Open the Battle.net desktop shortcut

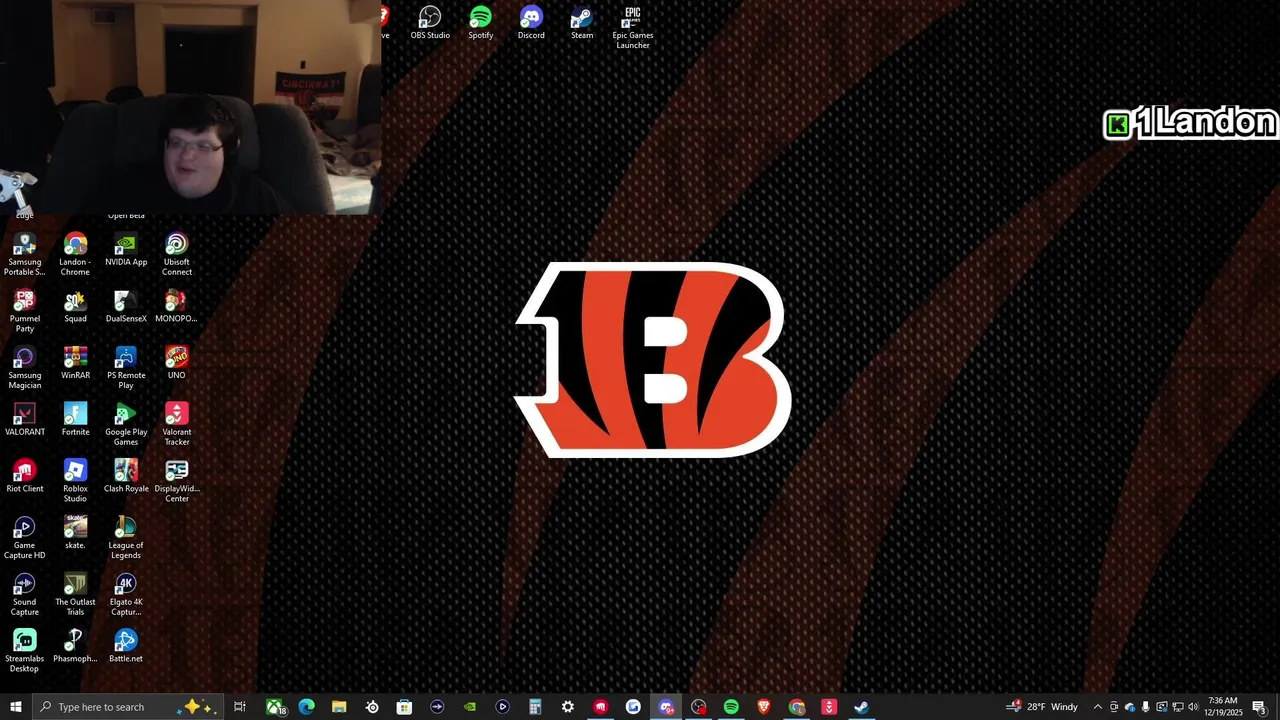[x=126, y=647]
